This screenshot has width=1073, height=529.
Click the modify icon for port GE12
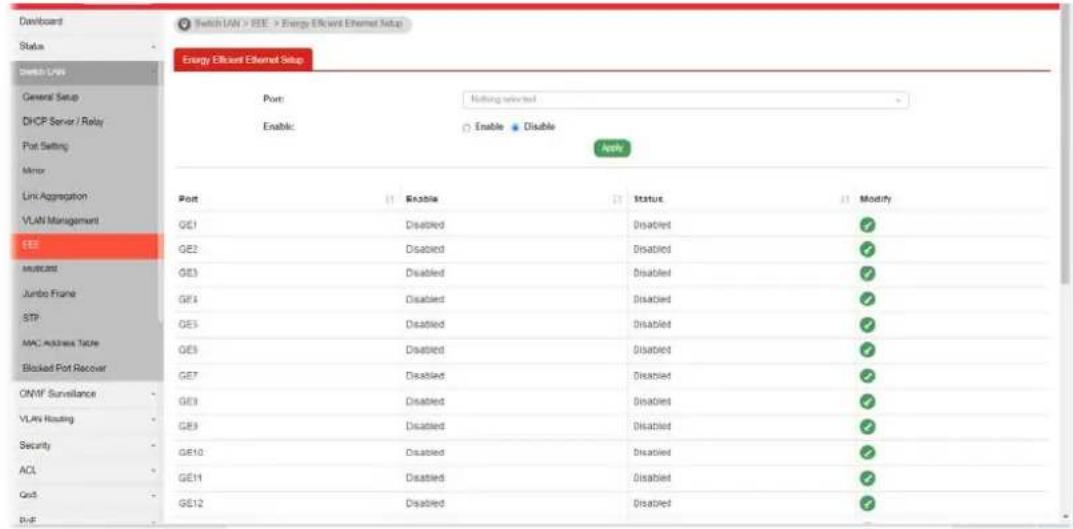pyautogui.click(x=867, y=503)
